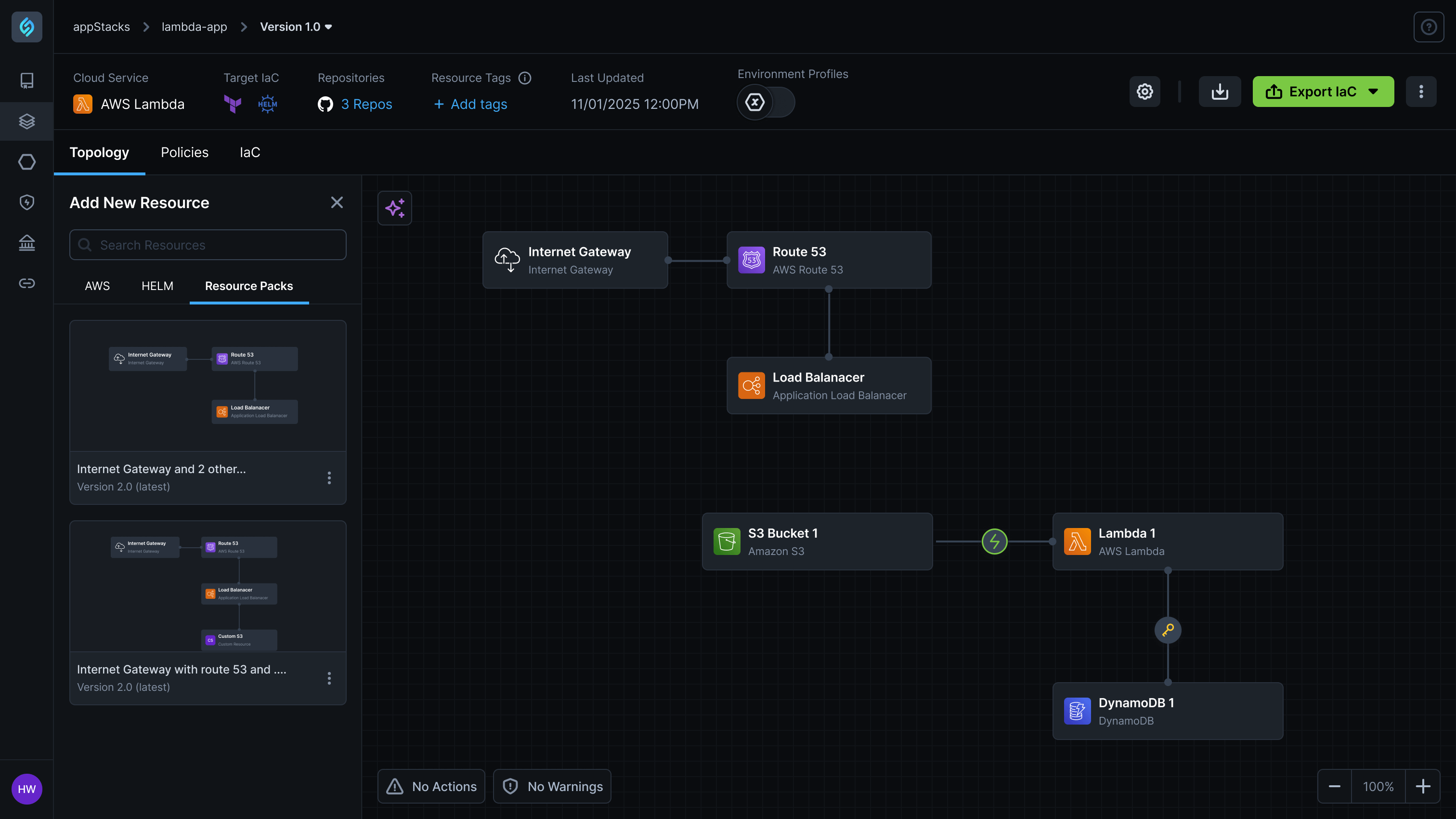Image resolution: width=1456 pixels, height=819 pixels.
Task: Click the No Actions button
Action: [431, 786]
